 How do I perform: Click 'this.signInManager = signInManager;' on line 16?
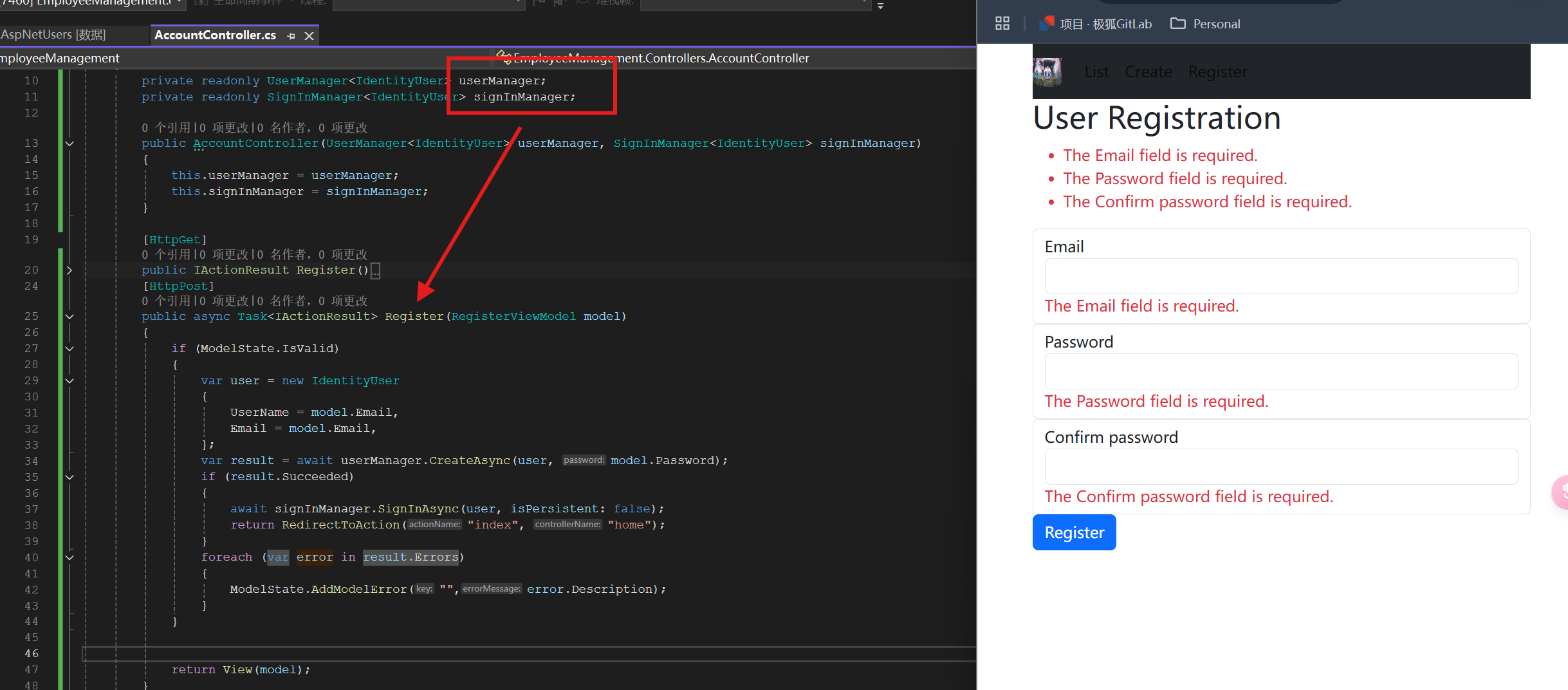[x=300, y=192]
